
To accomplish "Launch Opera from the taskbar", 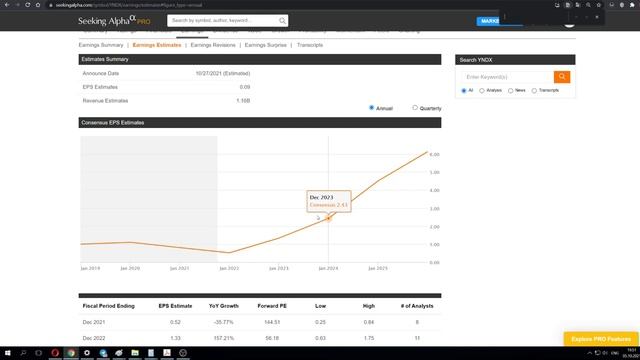I will [x=55, y=353].
